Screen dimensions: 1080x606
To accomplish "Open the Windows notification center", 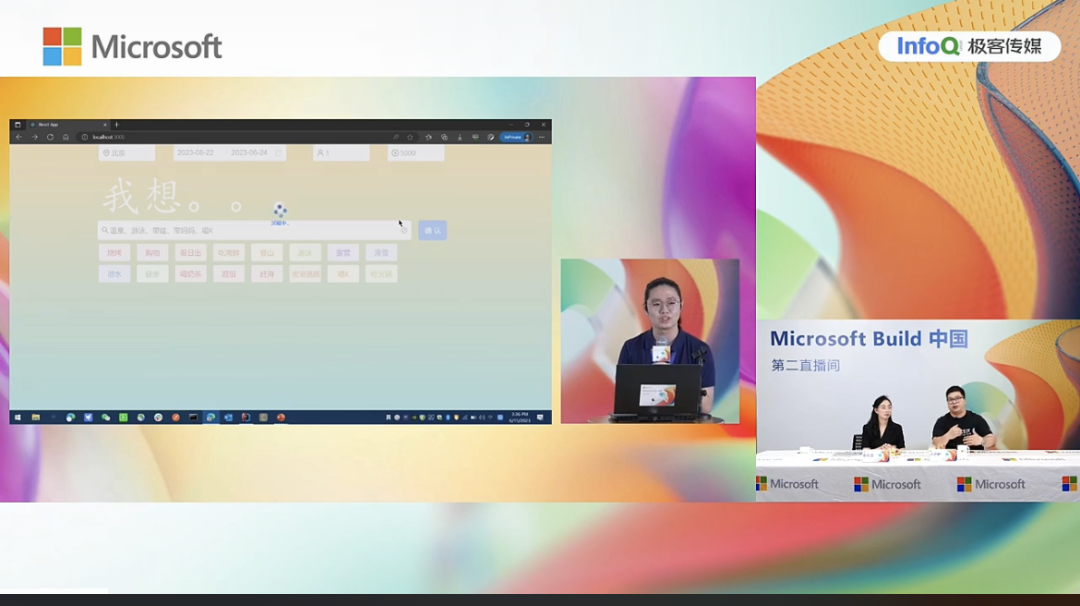I will click(540, 417).
